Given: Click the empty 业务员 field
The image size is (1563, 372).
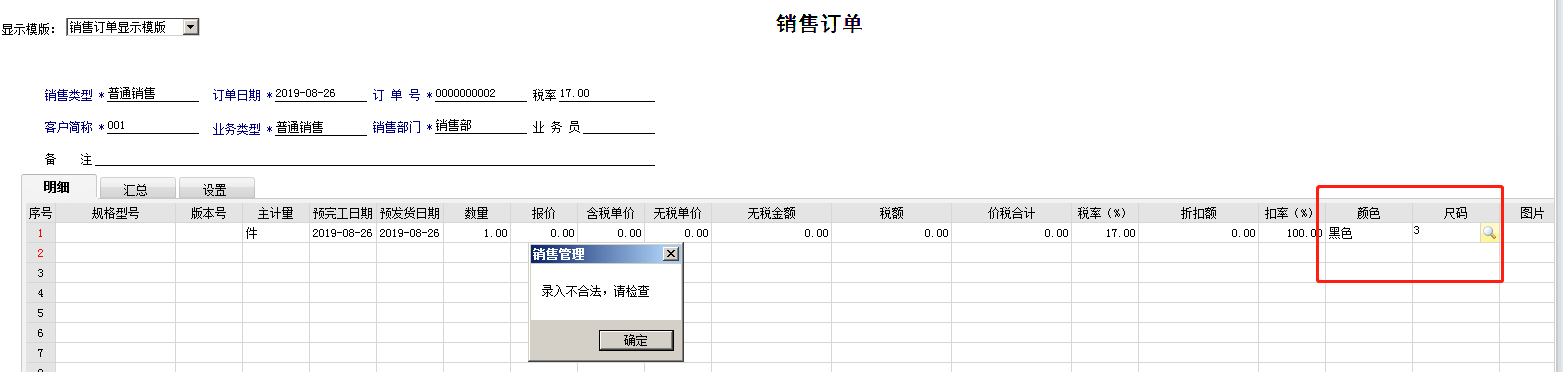Looking at the screenshot, I should pyautogui.click(x=619, y=127).
